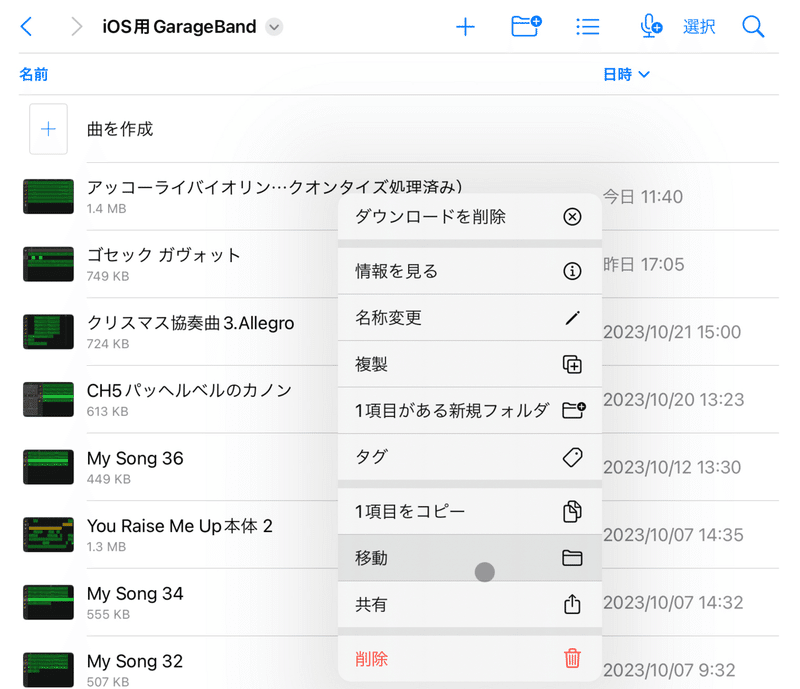This screenshot has height=689, width=800.
Task: Select the アッコーライバイオリン file name
Action: pos(274,187)
